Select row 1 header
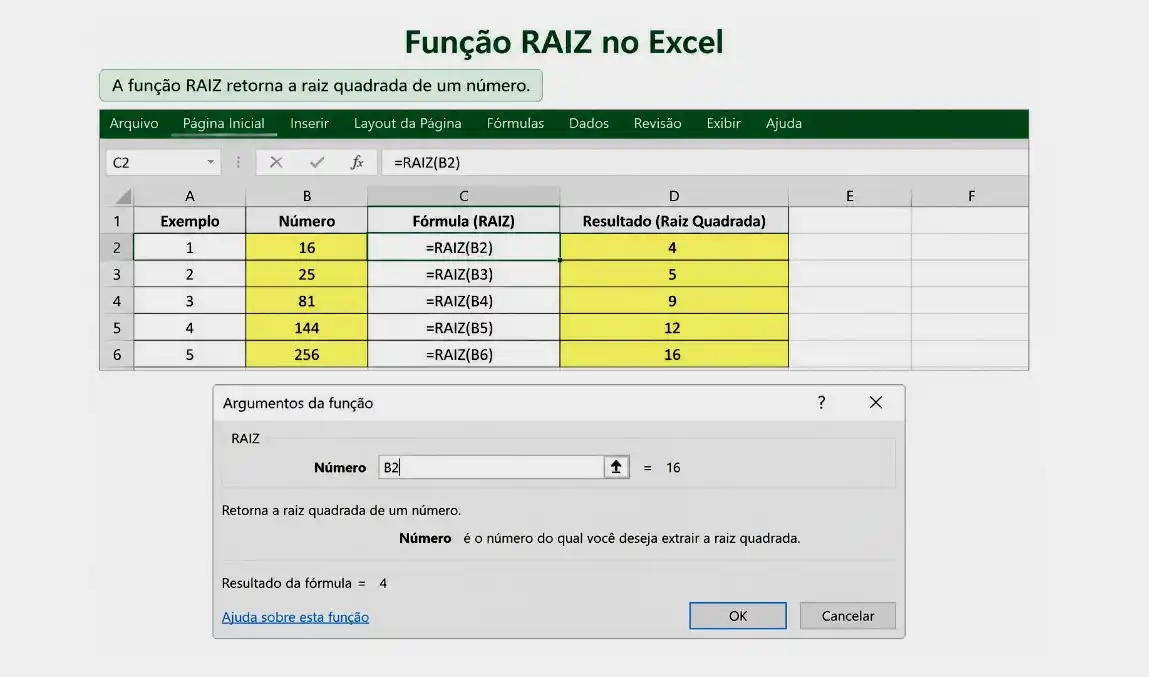Viewport: 1149px width, 677px height. (117, 221)
